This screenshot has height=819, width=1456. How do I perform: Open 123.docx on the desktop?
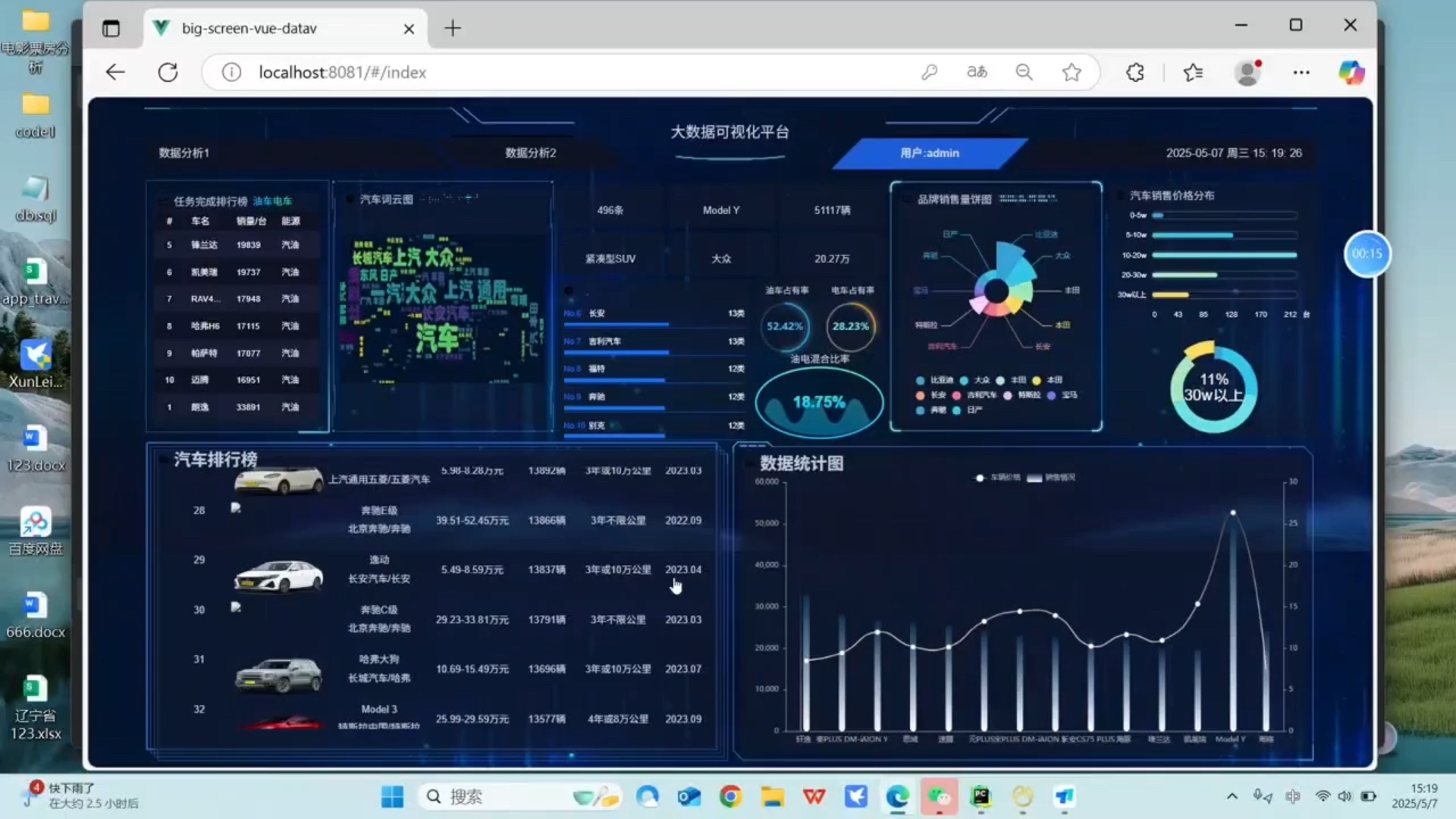(x=35, y=449)
